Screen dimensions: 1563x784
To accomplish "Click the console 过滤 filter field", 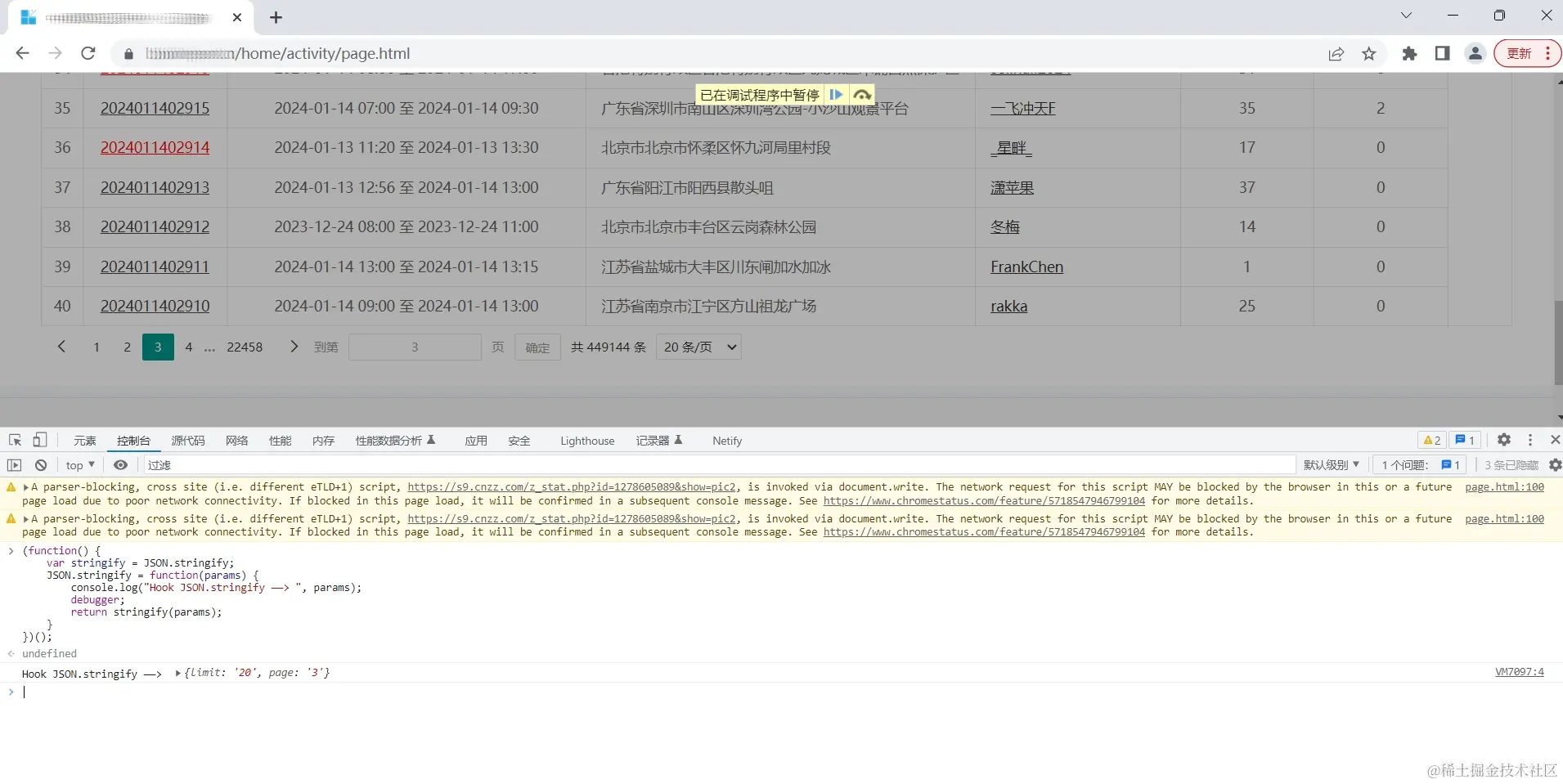I will tap(720, 465).
